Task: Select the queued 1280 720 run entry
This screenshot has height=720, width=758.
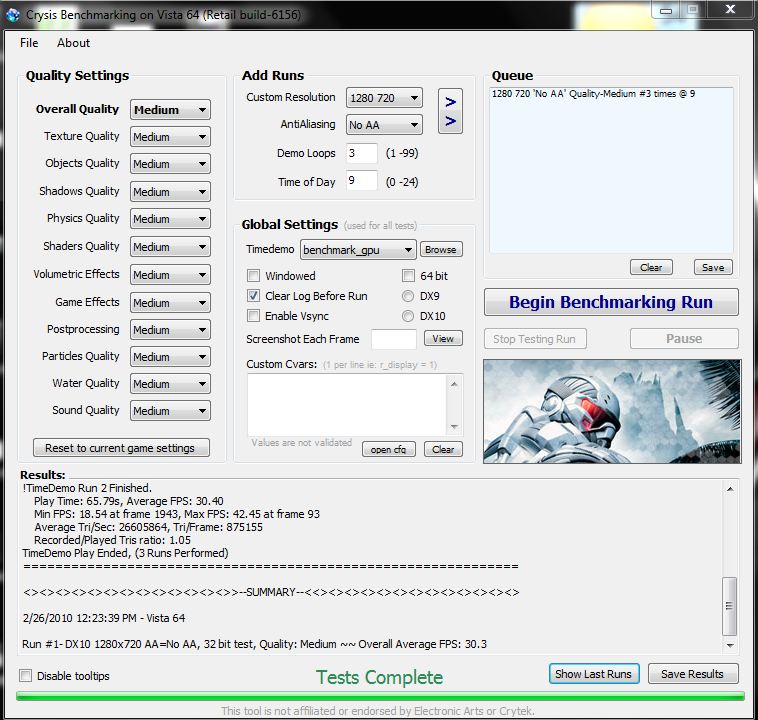Action: (x=594, y=94)
